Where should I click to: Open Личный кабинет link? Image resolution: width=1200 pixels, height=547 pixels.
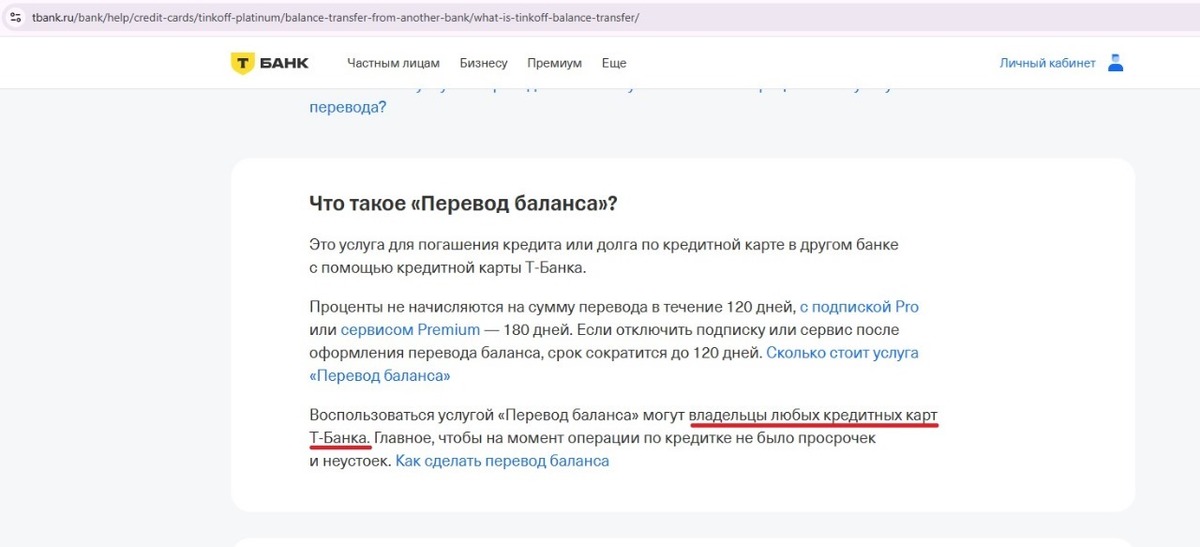1047,63
